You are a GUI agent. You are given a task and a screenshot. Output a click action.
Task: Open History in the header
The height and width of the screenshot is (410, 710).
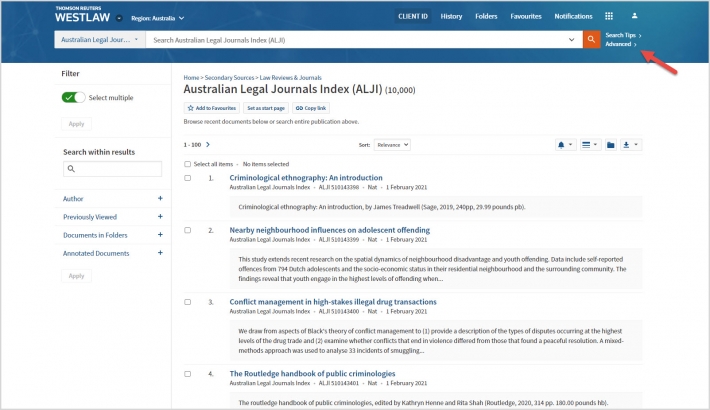(451, 16)
